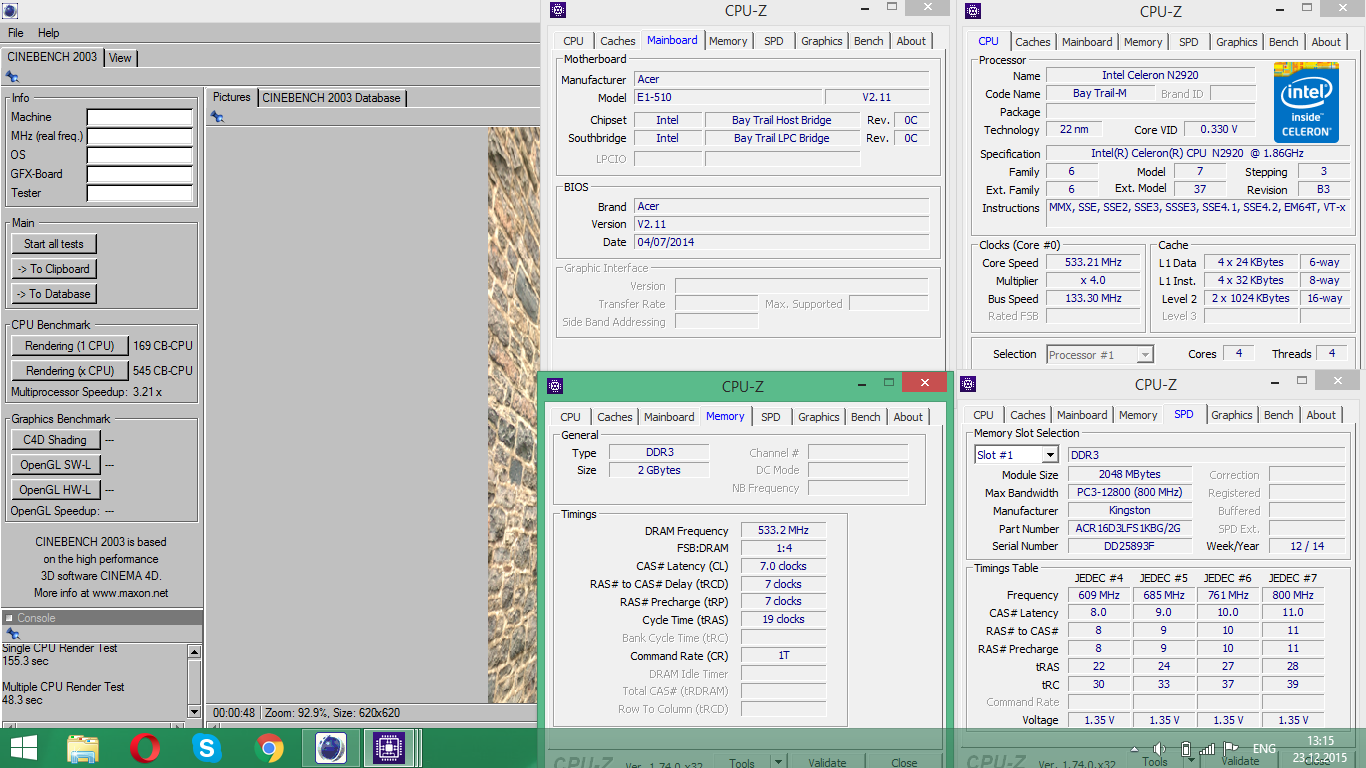Click Cinebench window title icon
This screenshot has width=1366, height=768.
tap(9, 11)
